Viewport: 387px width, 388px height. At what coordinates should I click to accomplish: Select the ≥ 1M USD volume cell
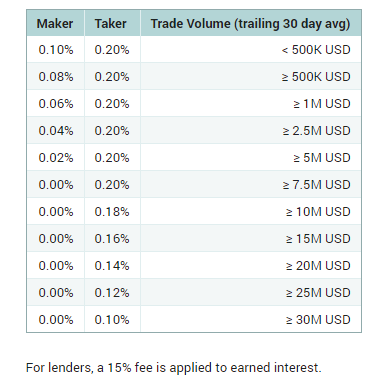(x=251, y=104)
